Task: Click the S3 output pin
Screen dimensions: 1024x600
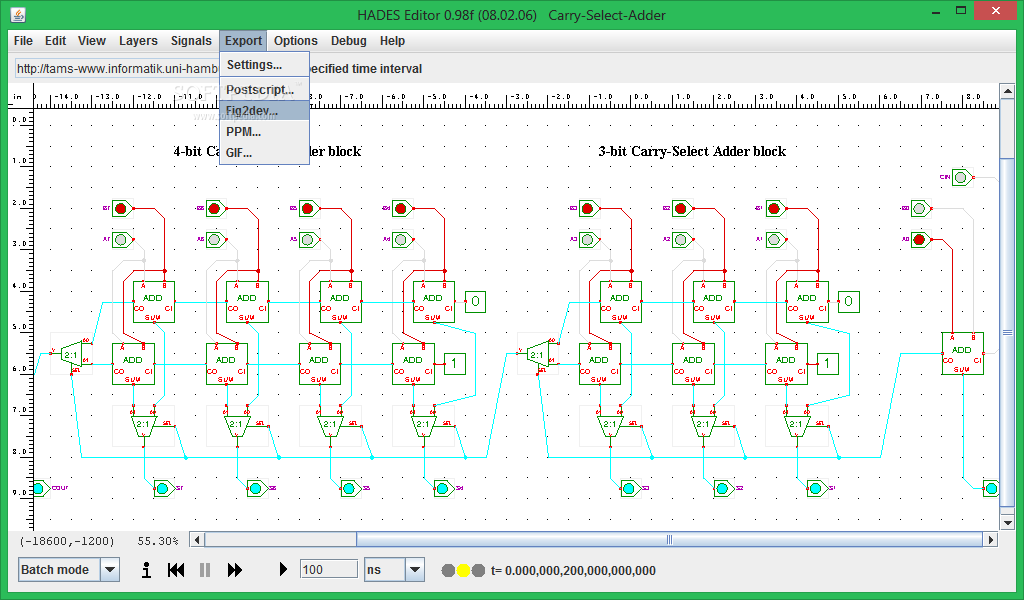Action: (x=630, y=488)
